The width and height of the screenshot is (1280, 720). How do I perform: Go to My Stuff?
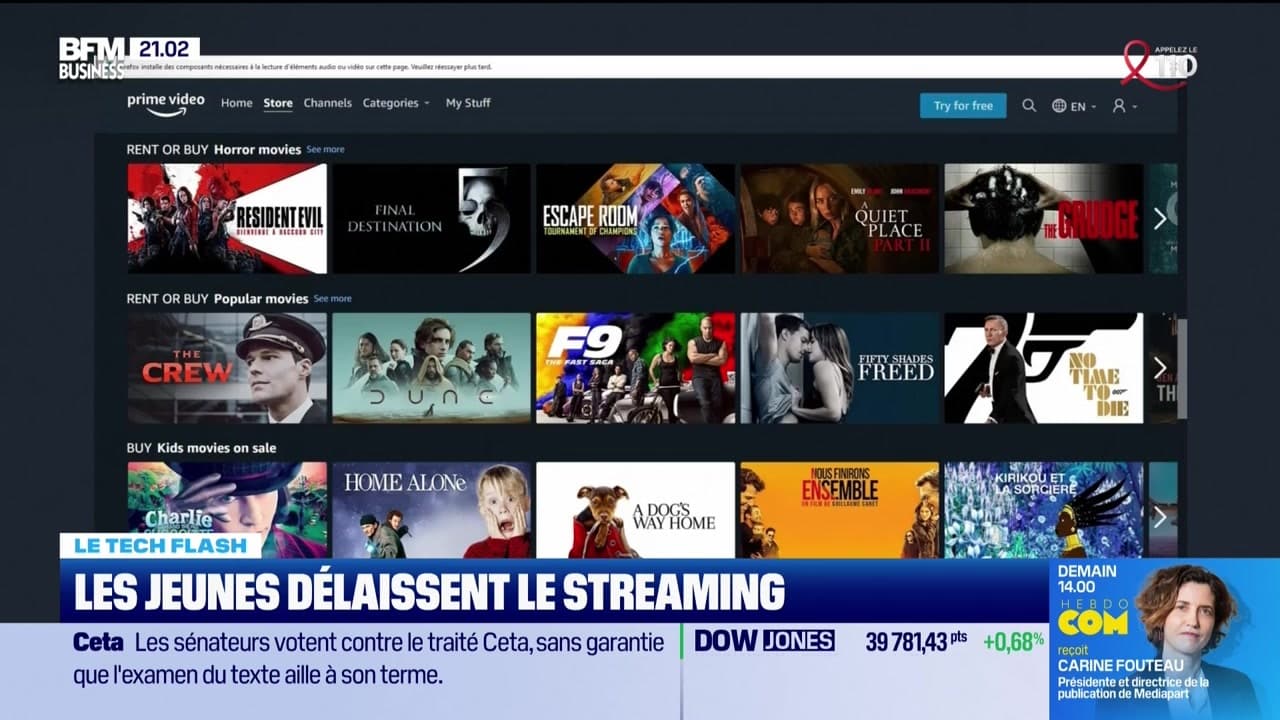tap(467, 103)
